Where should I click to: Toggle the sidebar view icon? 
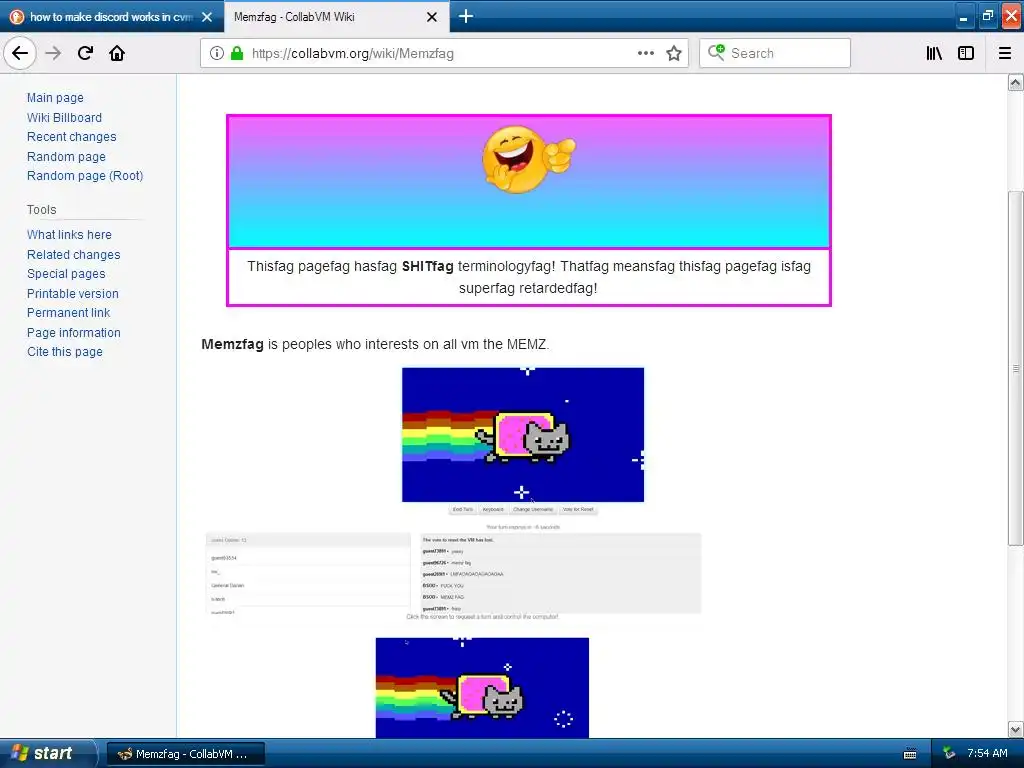point(966,54)
